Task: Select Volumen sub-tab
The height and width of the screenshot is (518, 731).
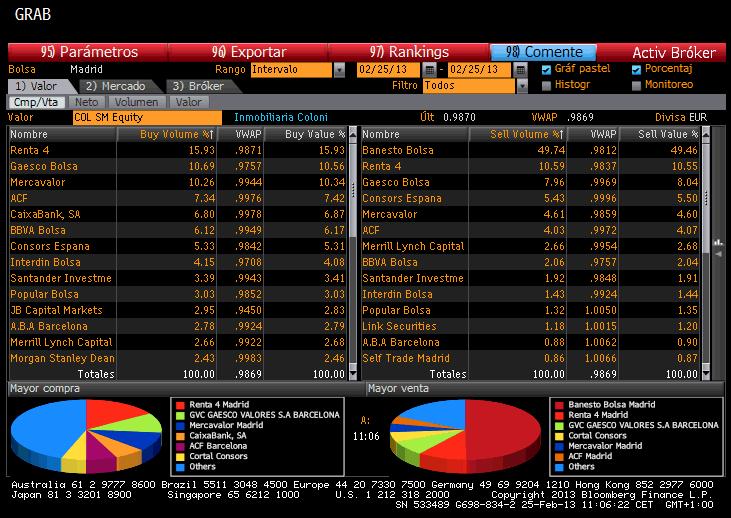Action: (137, 102)
